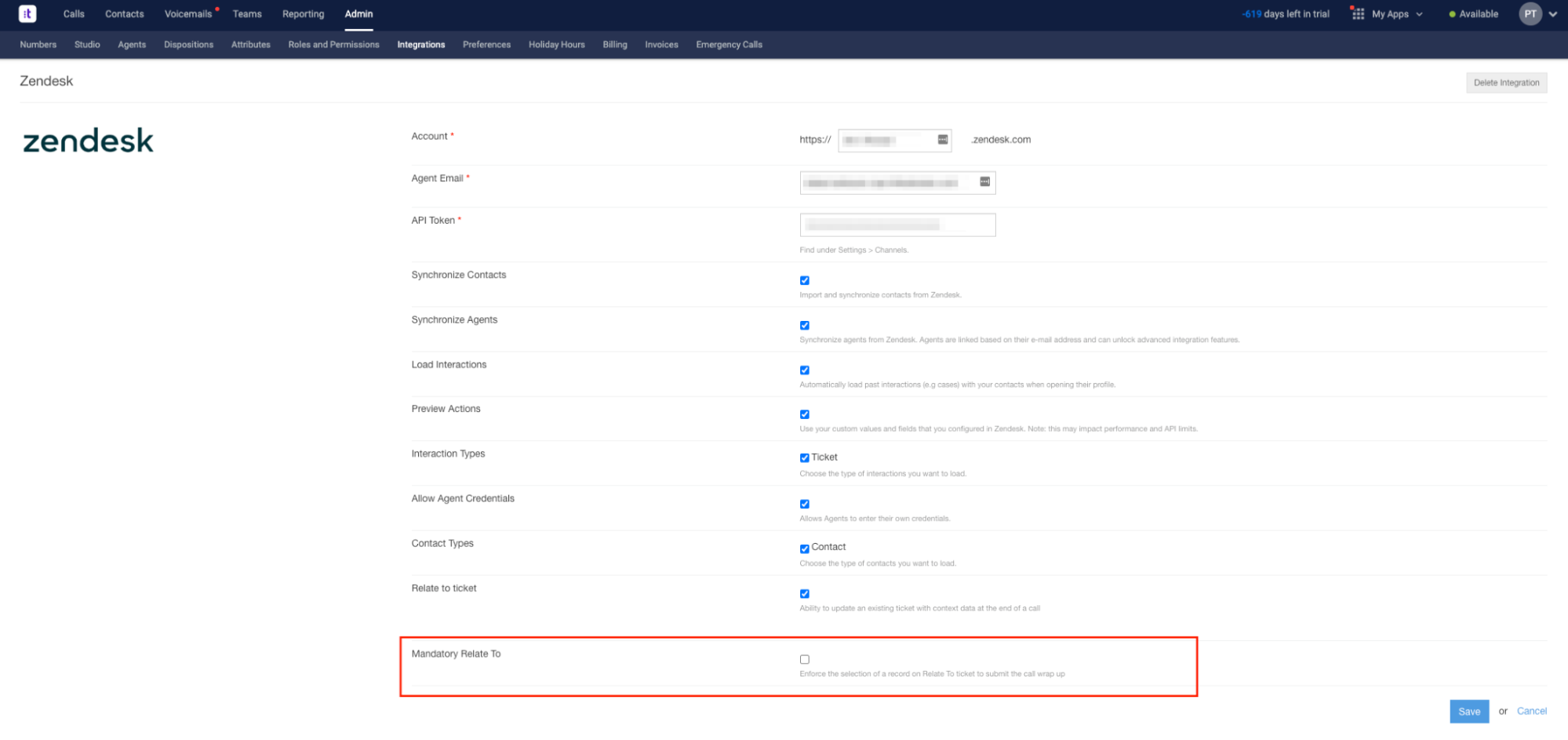Open the My Apps grid icon
This screenshot has height=740, width=1568.
click(1358, 13)
